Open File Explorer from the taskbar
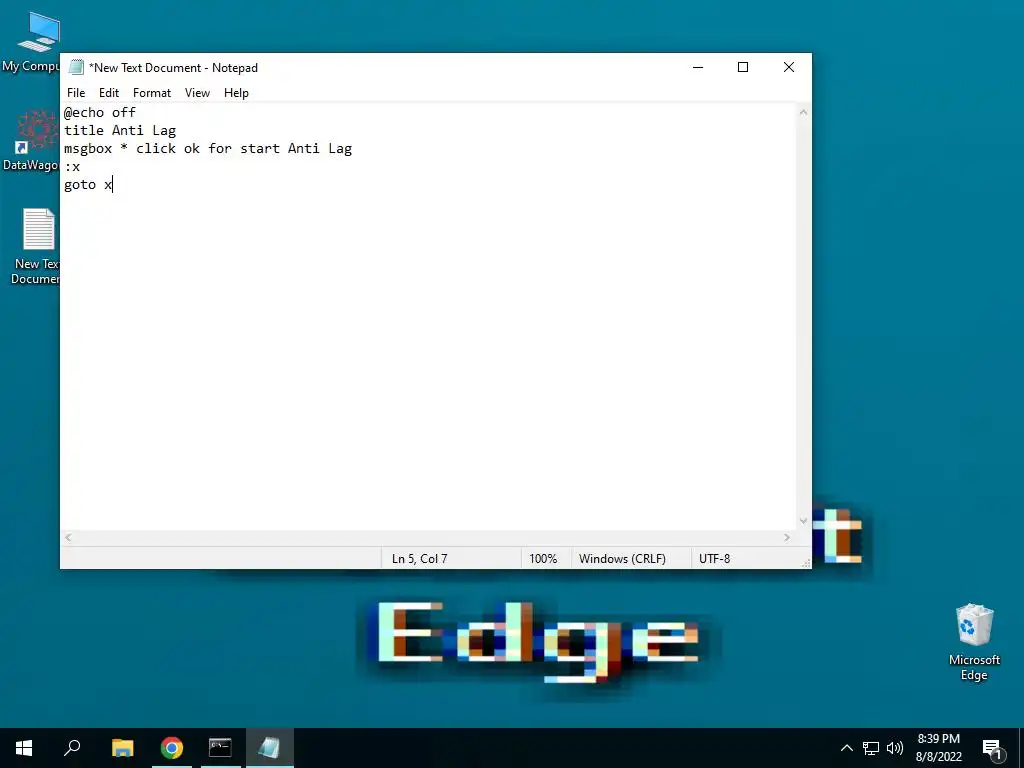This screenshot has height=768, width=1024. point(122,748)
